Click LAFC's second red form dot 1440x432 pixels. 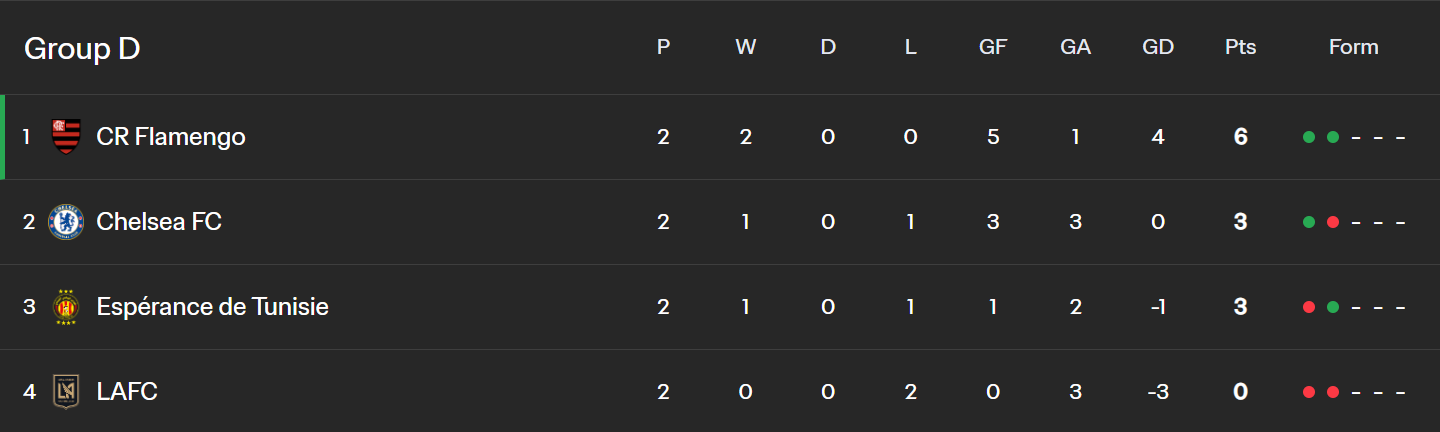tap(1332, 392)
